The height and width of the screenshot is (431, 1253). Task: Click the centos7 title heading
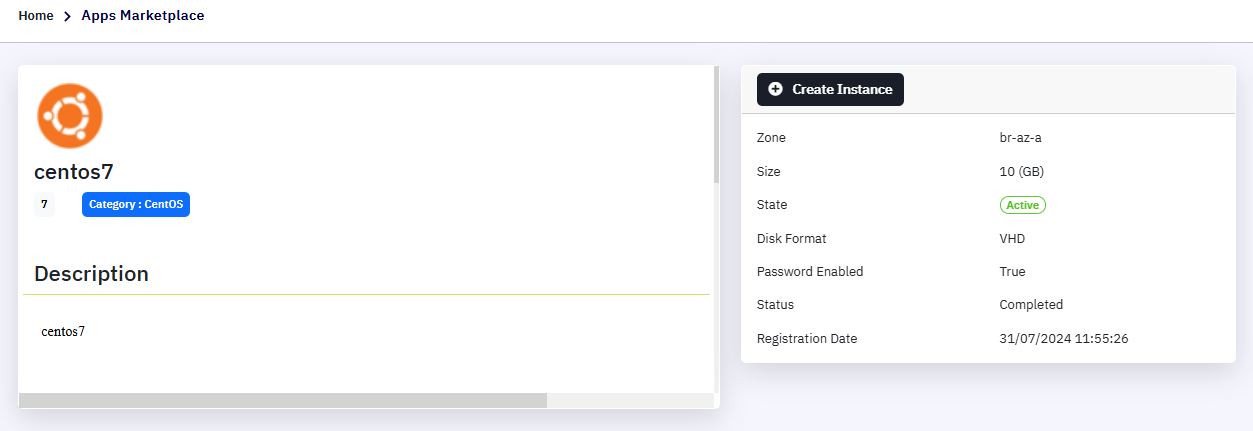(x=81, y=172)
